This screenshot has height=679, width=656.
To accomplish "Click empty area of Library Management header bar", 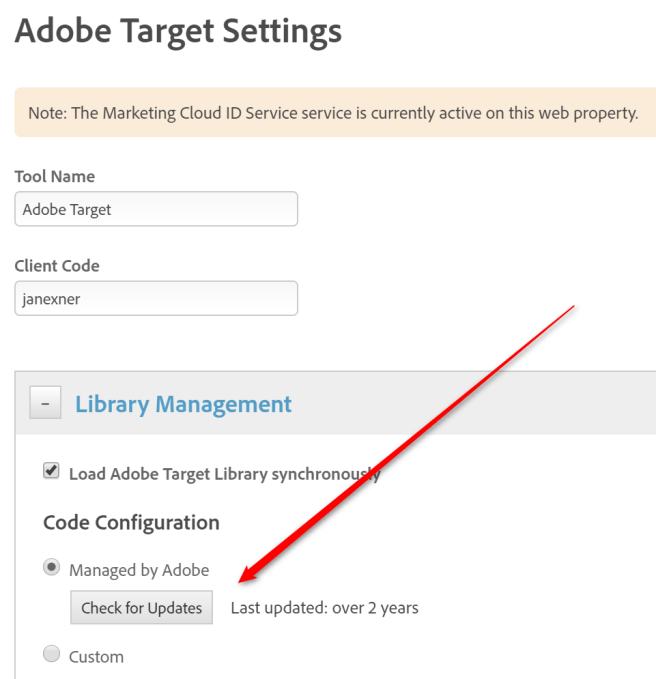I will click(470, 404).
